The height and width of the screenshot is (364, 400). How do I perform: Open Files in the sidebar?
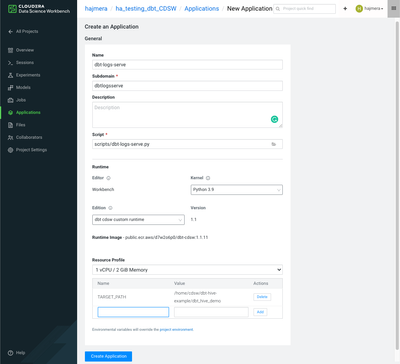point(20,125)
